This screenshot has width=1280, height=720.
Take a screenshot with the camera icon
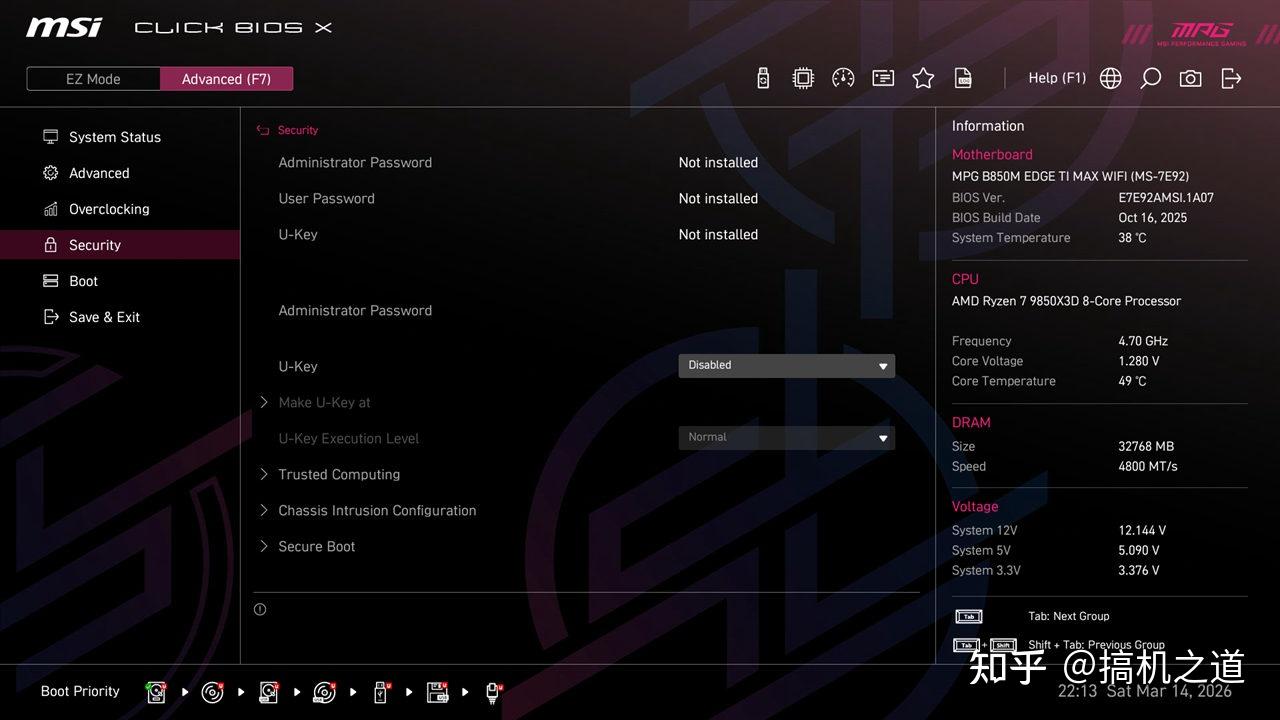pos(1190,78)
